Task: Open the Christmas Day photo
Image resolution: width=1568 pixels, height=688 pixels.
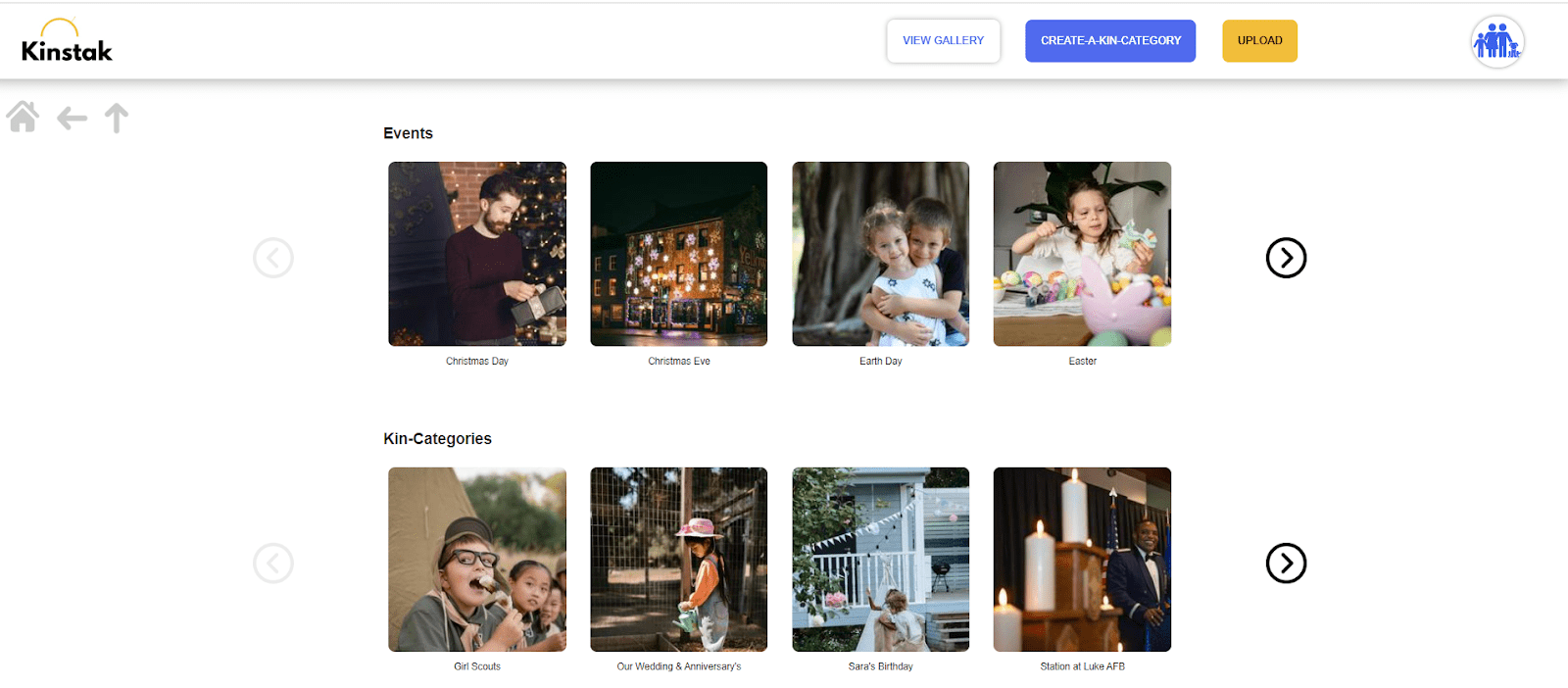Action: pos(477,254)
